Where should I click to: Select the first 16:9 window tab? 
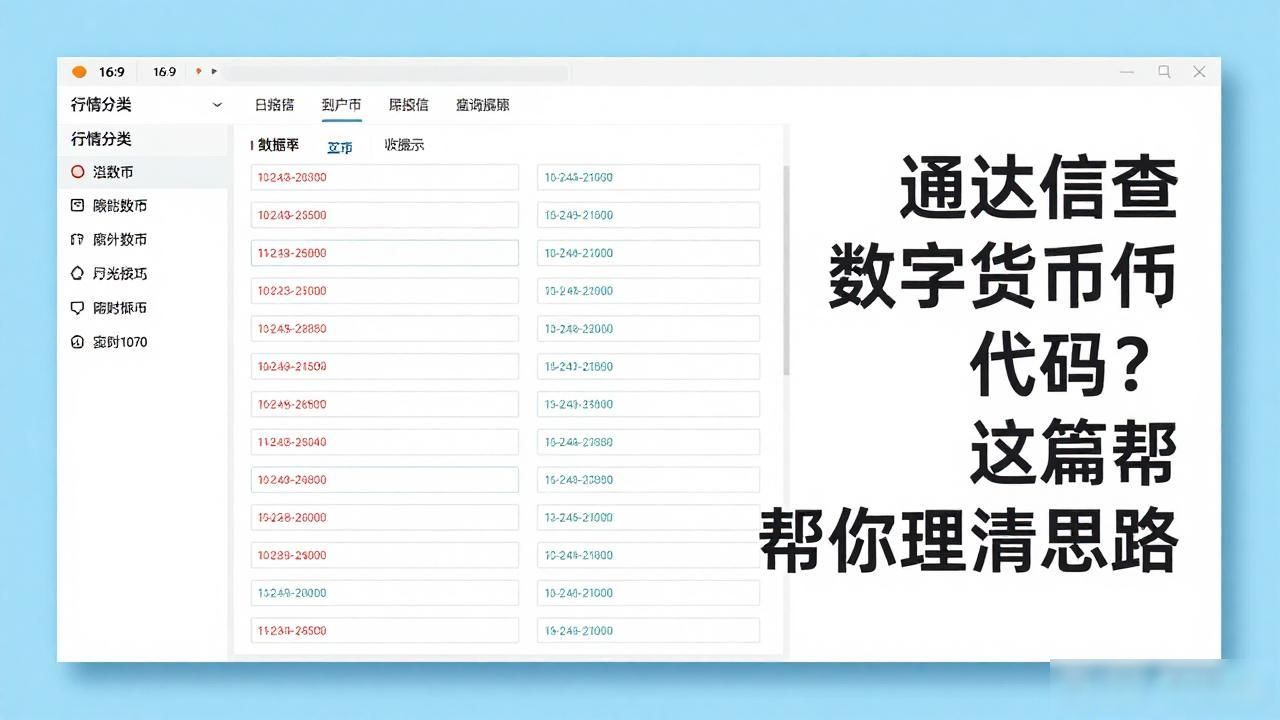click(x=111, y=72)
